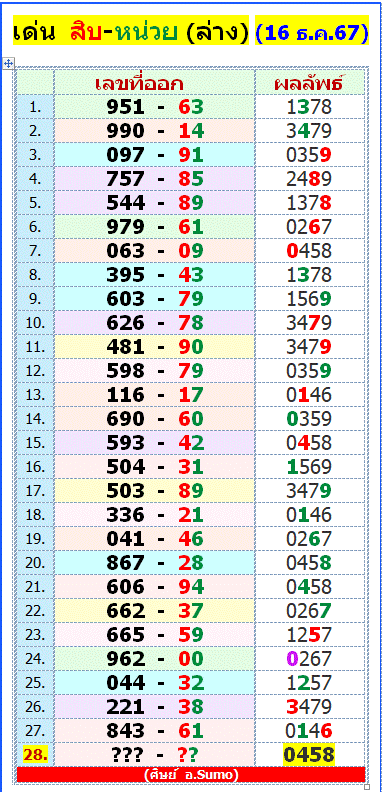Click the cell 867 - 28
The image size is (382, 792).
coord(154,563)
